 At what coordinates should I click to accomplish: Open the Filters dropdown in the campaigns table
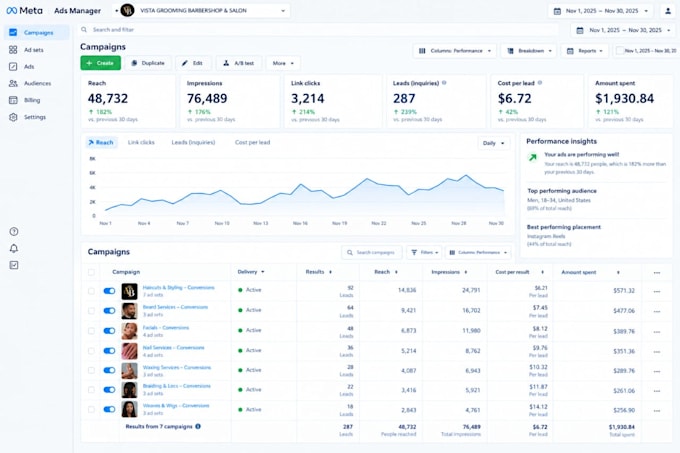pyautogui.click(x=424, y=252)
